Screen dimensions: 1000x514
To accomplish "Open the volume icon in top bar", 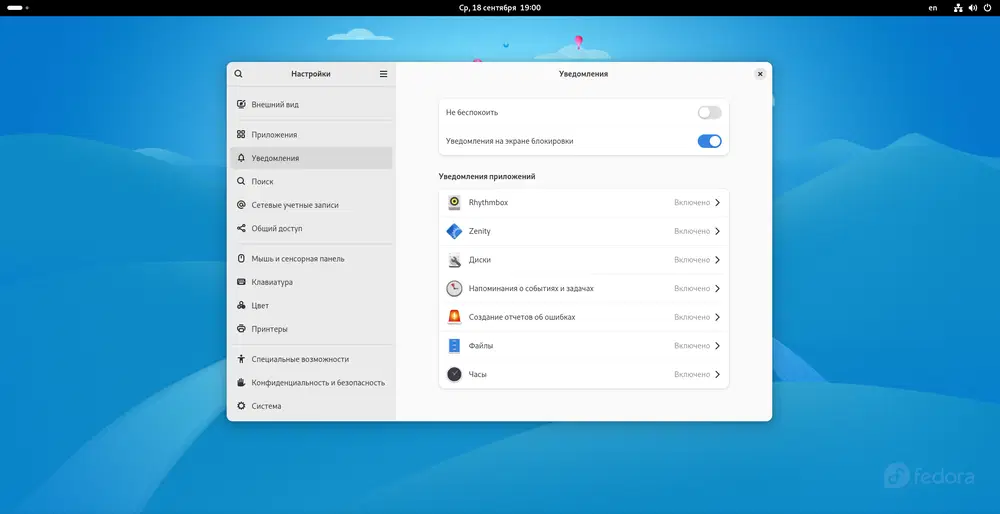I will coord(973,8).
